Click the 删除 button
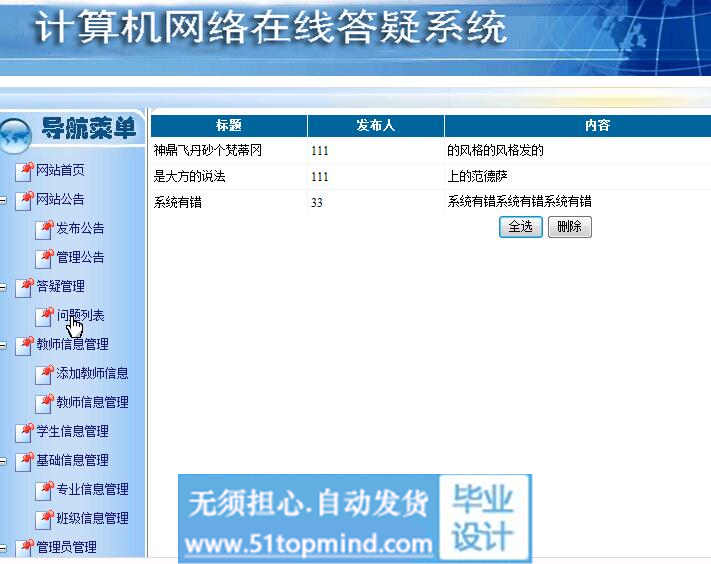The width and height of the screenshot is (711, 564). 570,227
